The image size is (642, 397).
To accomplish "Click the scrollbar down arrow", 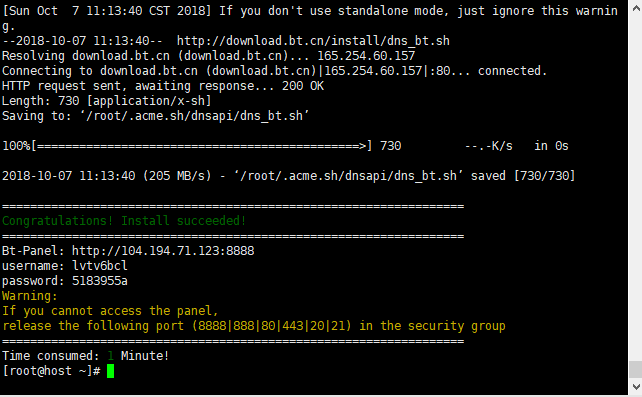I will (635, 387).
